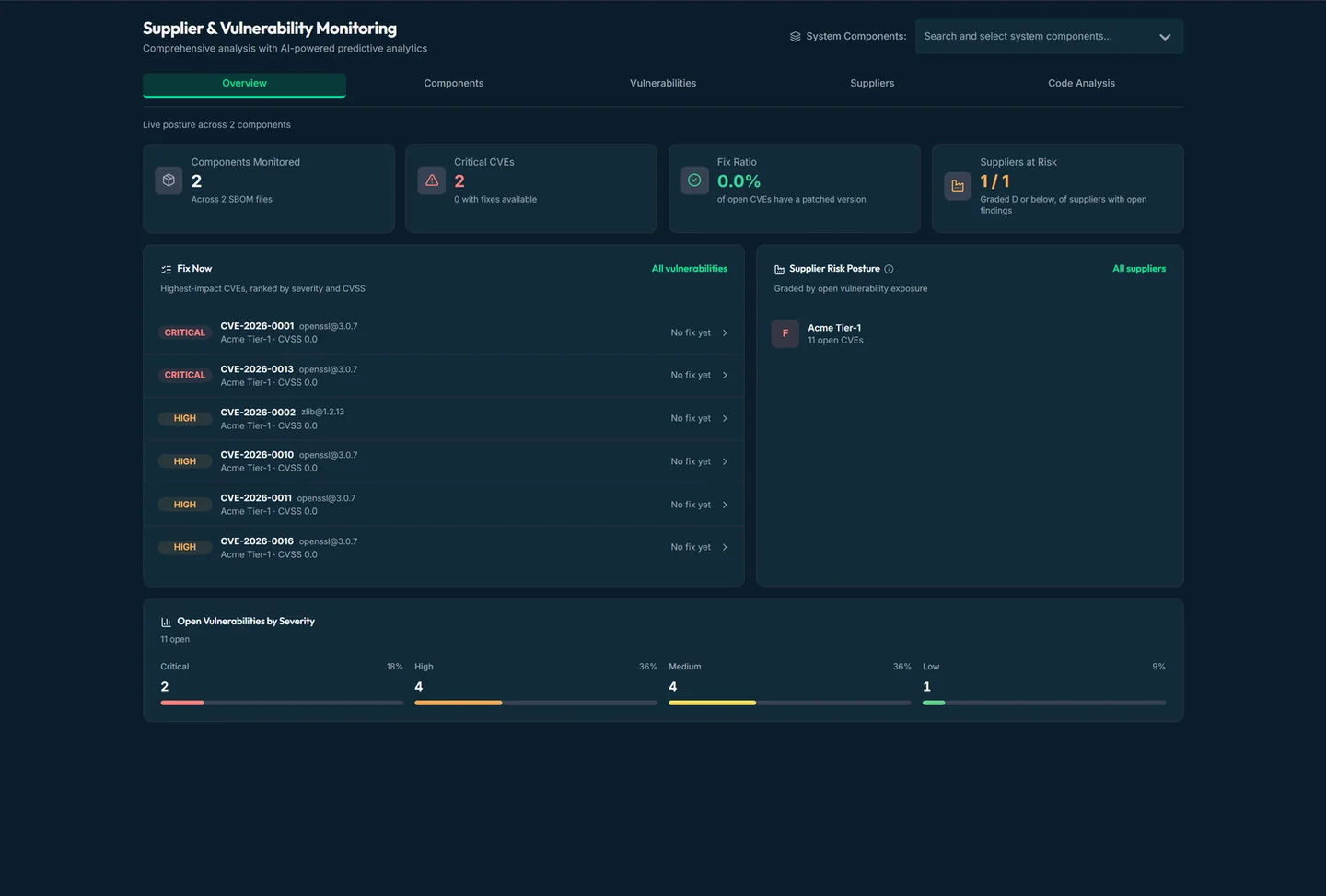1326x896 pixels.
Task: Click the HIGH badge on CVE-2026-0010
Action: [185, 461]
